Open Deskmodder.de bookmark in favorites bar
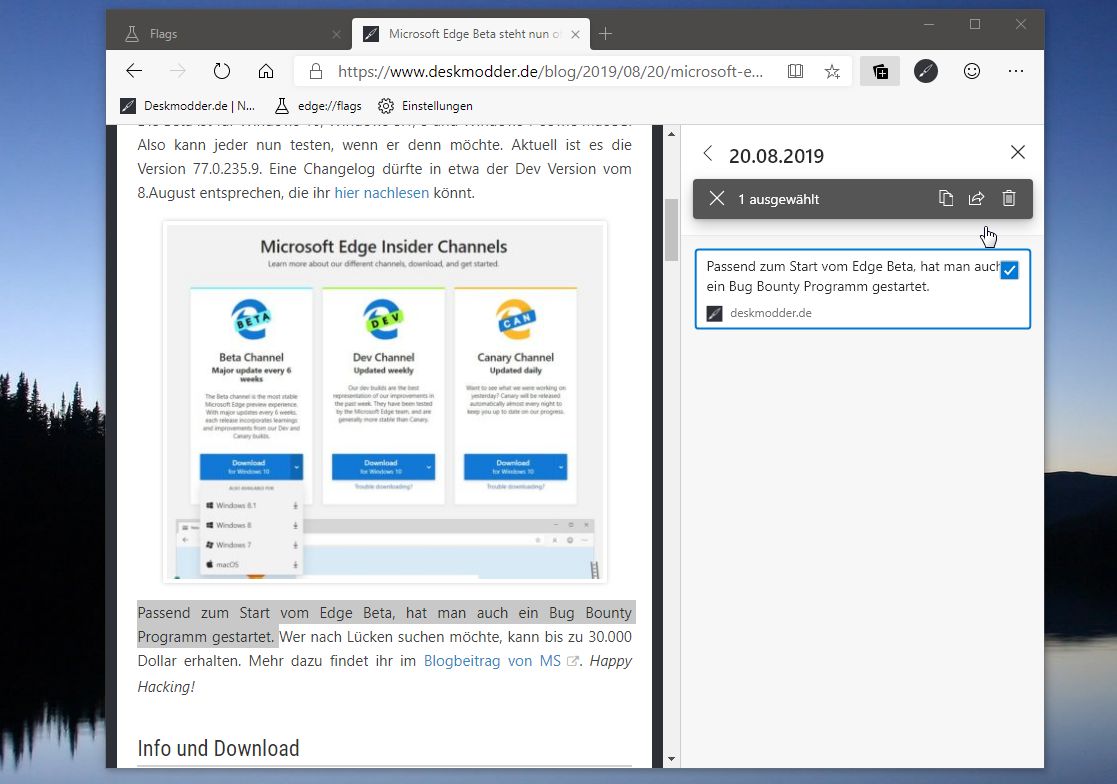Viewport: 1117px width, 784px height. click(188, 105)
